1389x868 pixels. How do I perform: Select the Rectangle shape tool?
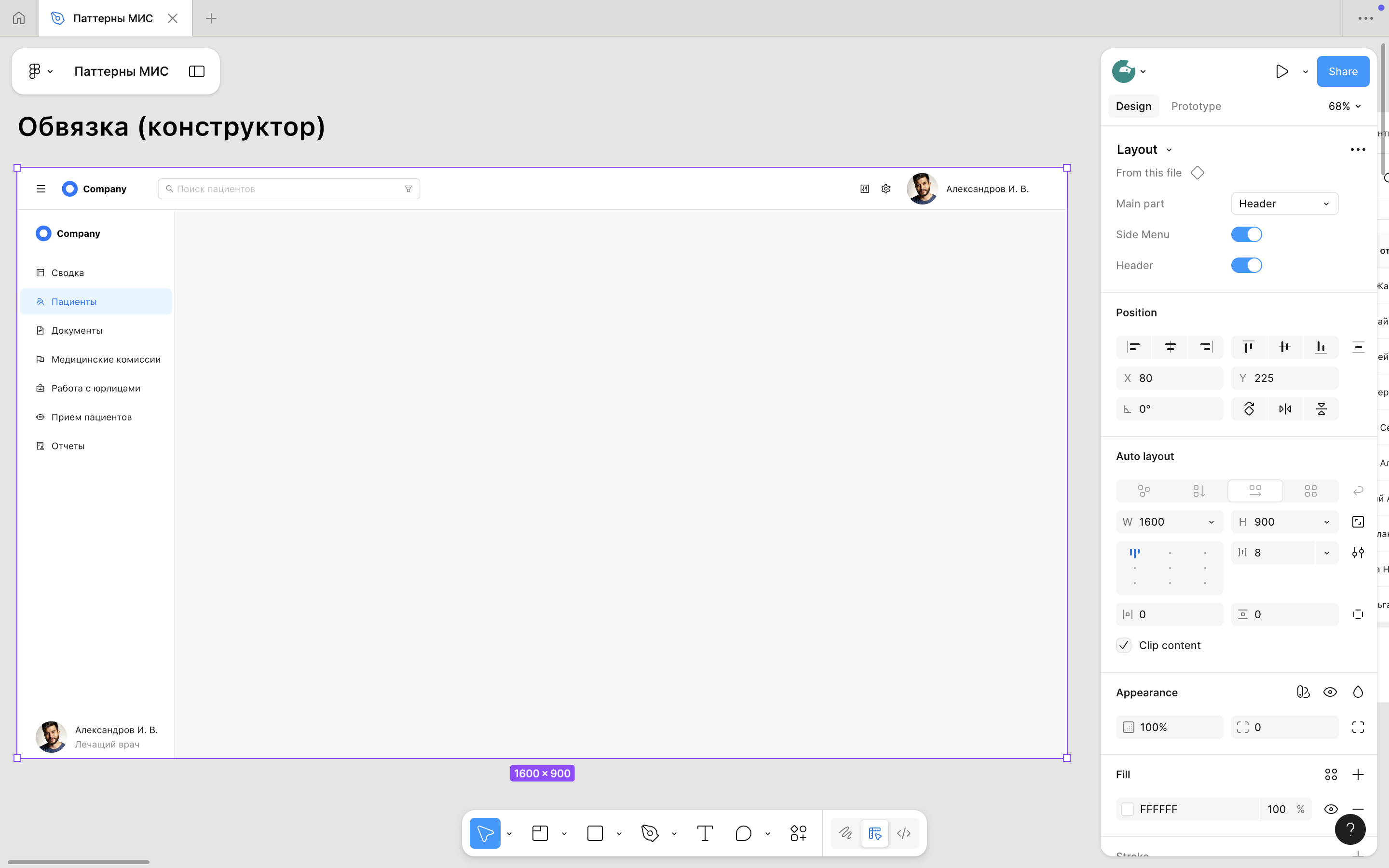click(x=595, y=833)
